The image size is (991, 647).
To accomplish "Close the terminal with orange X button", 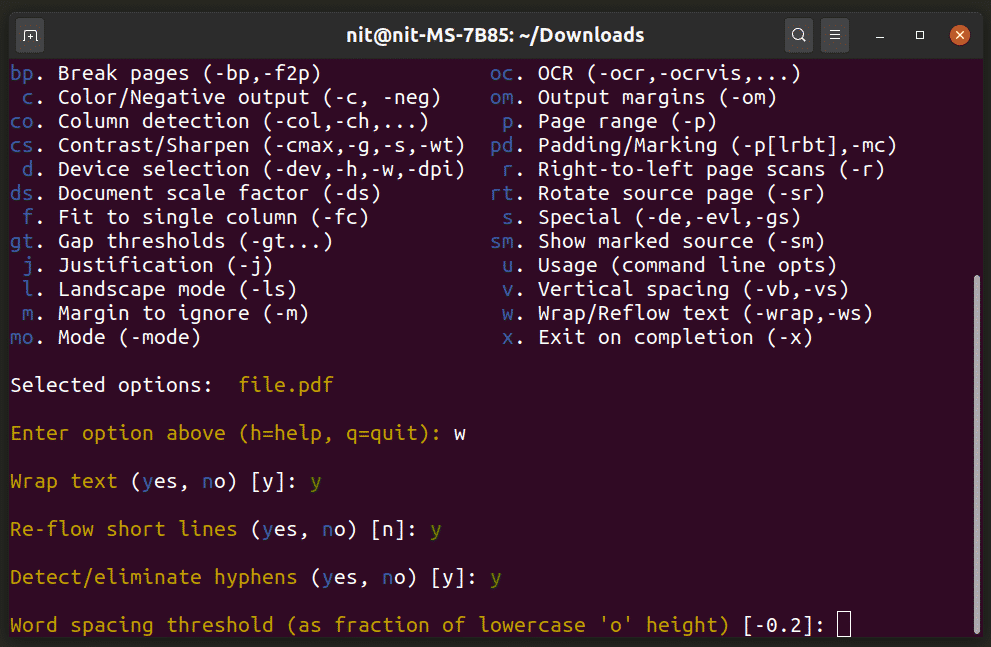I will pos(959,35).
